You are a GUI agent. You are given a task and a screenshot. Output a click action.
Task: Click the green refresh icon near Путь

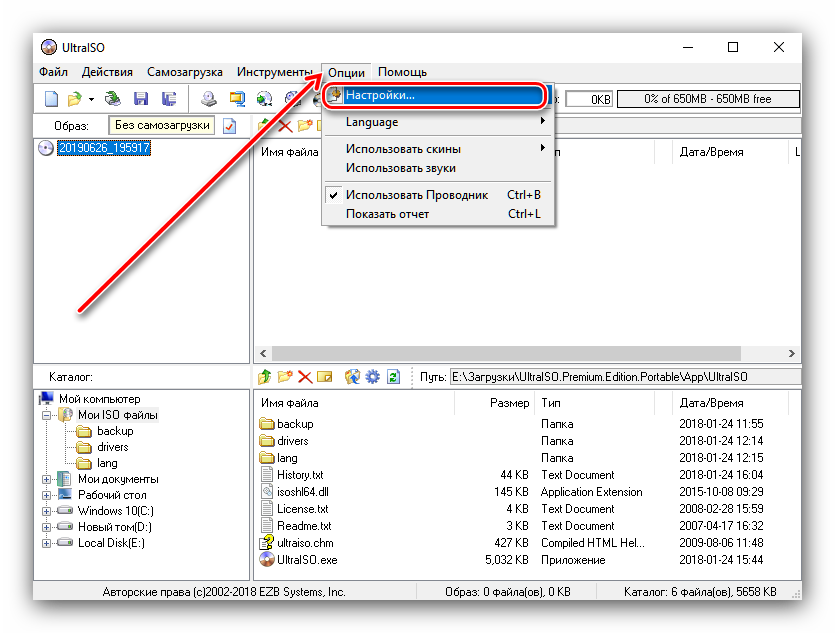click(393, 377)
